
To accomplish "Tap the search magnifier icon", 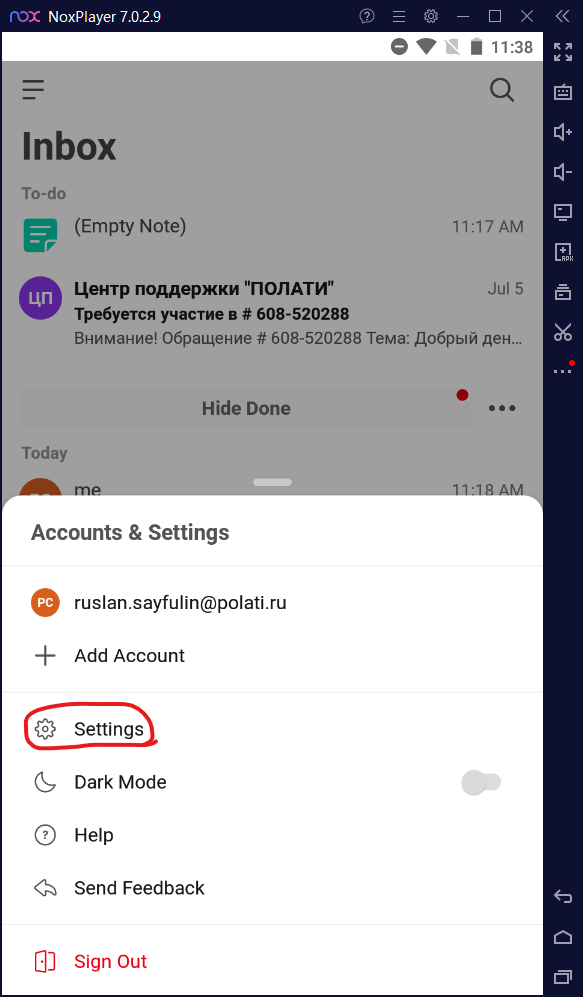I will pos(502,90).
